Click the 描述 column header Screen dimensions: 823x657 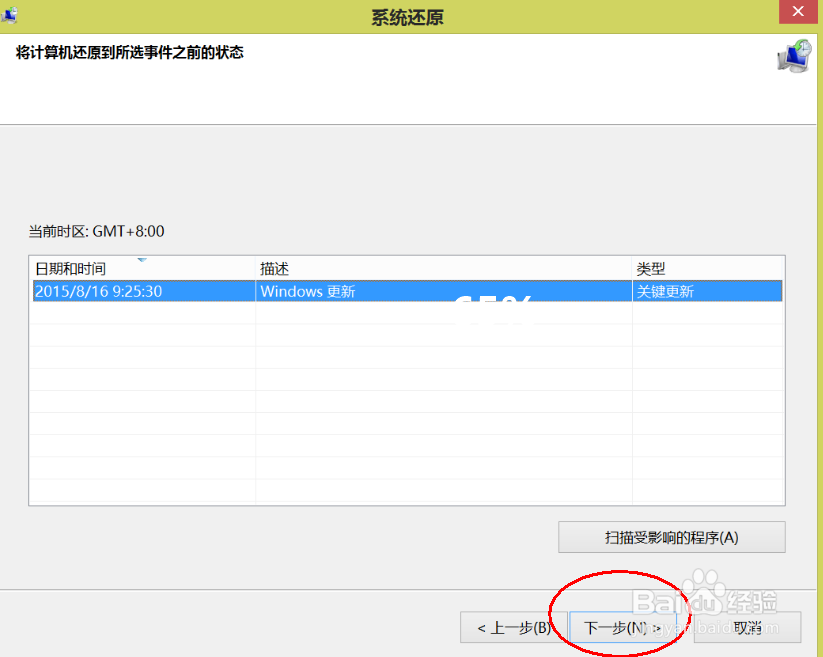click(272, 268)
